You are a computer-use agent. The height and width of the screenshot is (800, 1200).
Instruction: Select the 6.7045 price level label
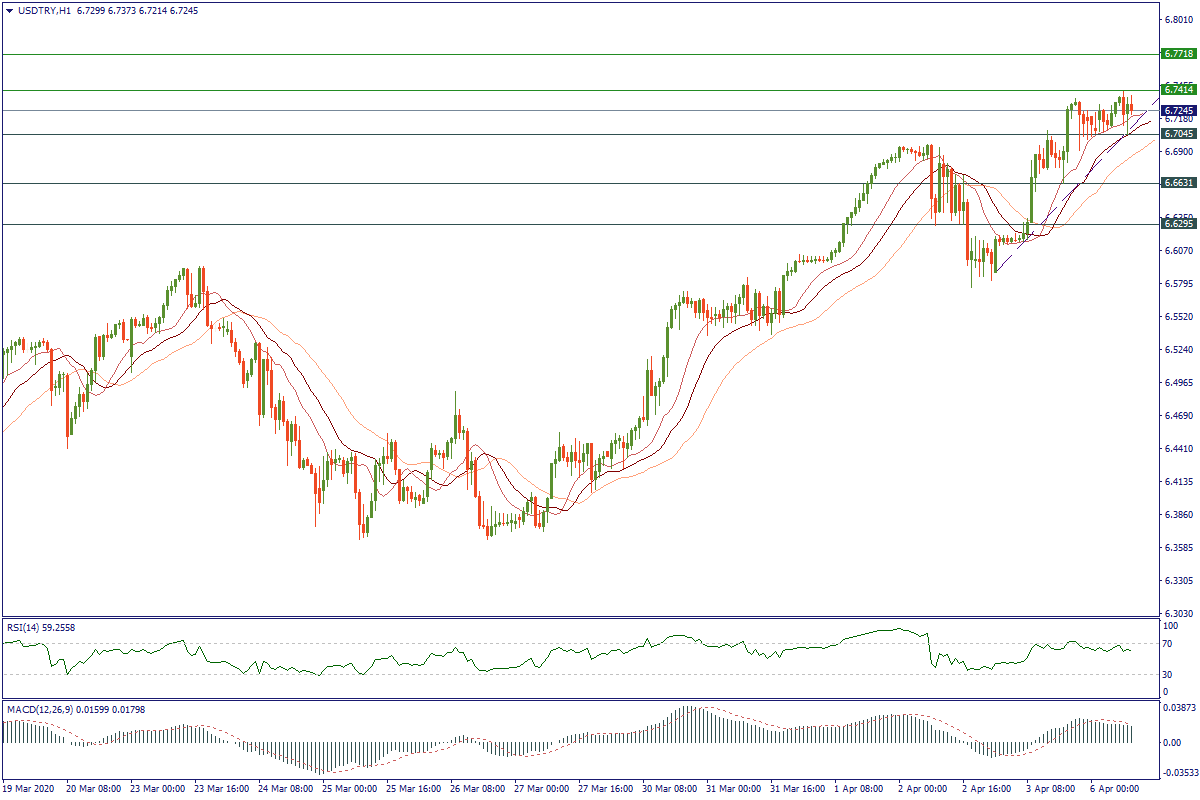(x=1179, y=134)
